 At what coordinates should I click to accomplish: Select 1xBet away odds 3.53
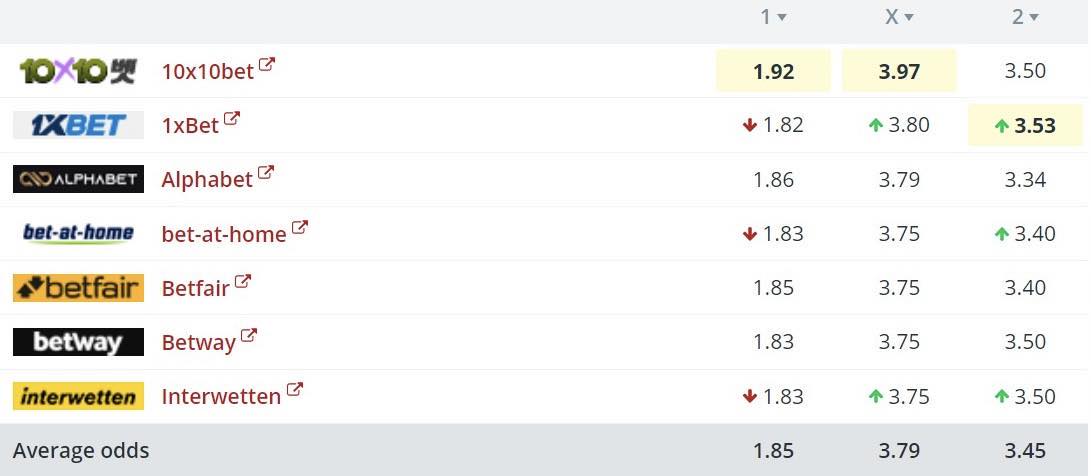[1026, 125]
